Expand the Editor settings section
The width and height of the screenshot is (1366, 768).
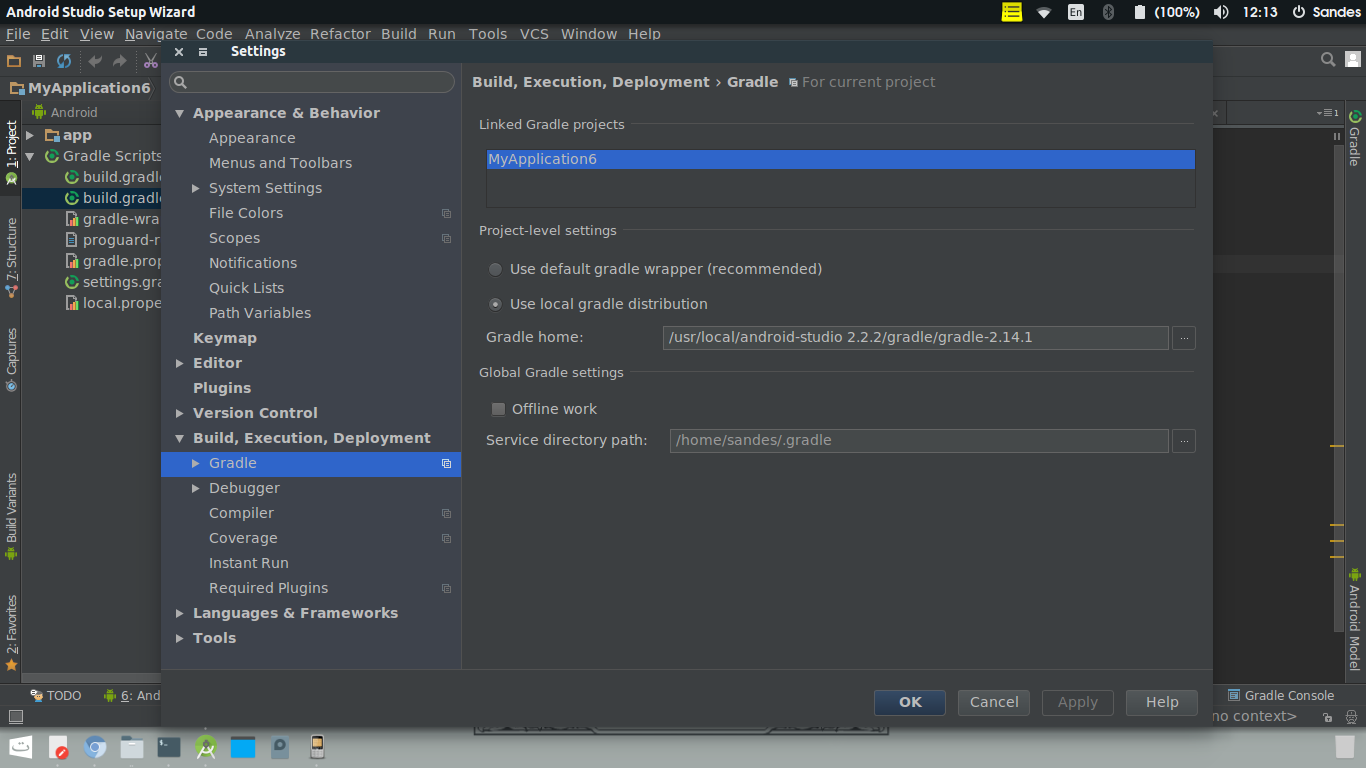click(x=180, y=363)
